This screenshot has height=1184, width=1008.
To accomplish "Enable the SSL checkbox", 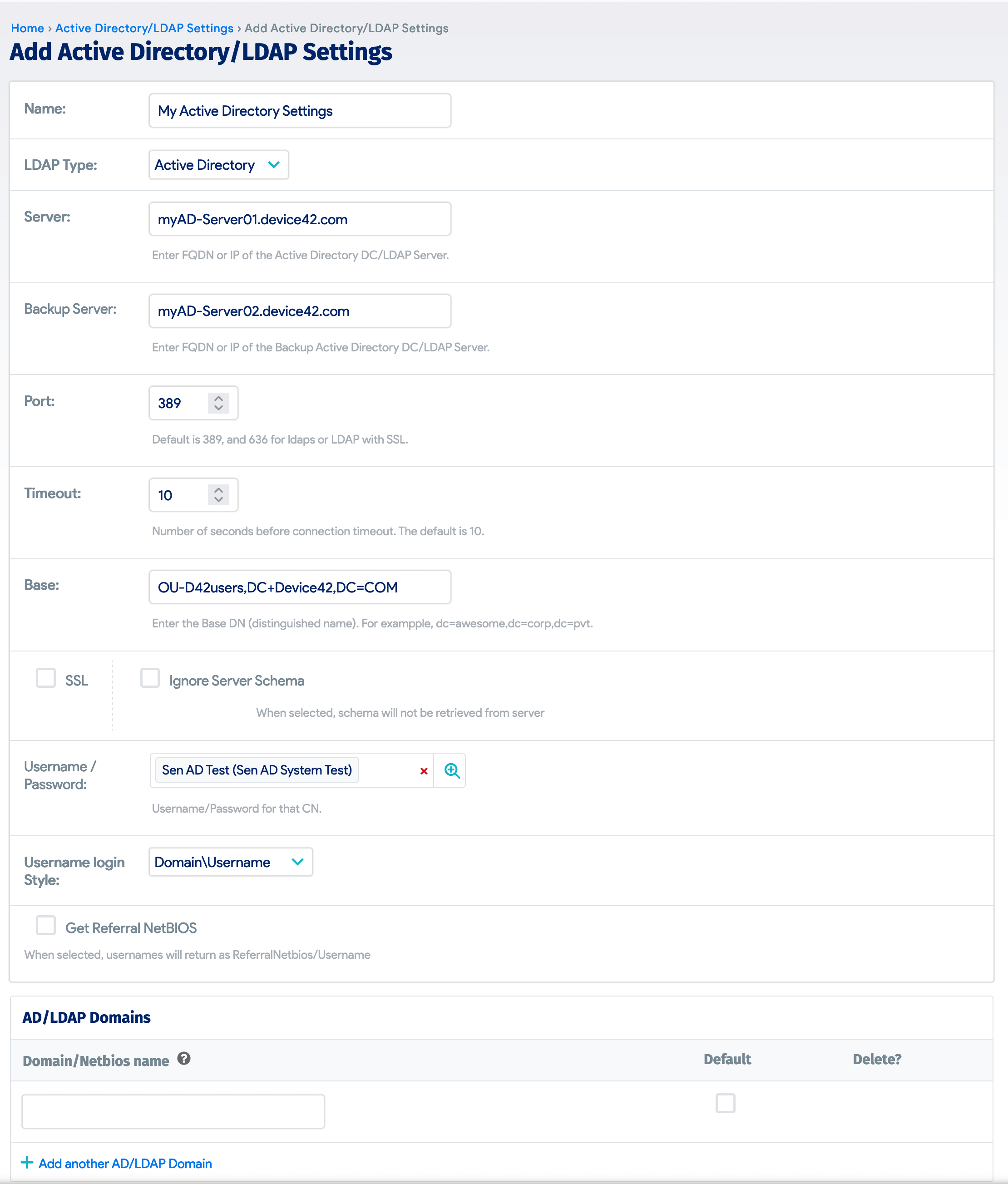I will (x=46, y=678).
